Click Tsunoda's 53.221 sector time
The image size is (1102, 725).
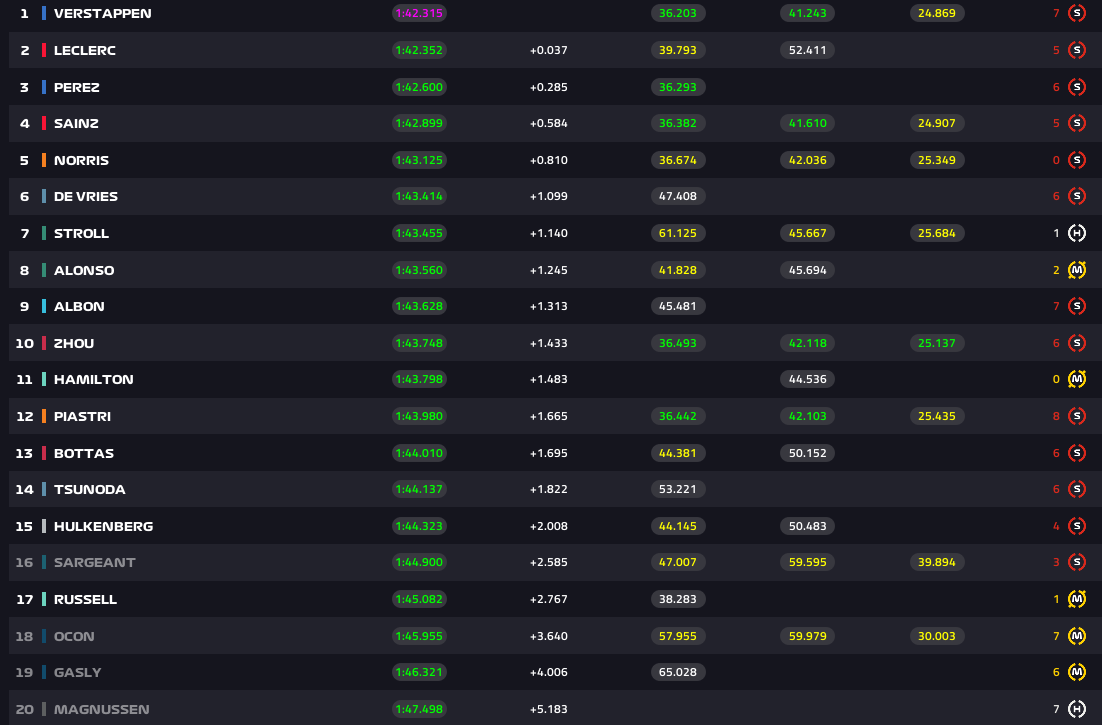click(679, 489)
